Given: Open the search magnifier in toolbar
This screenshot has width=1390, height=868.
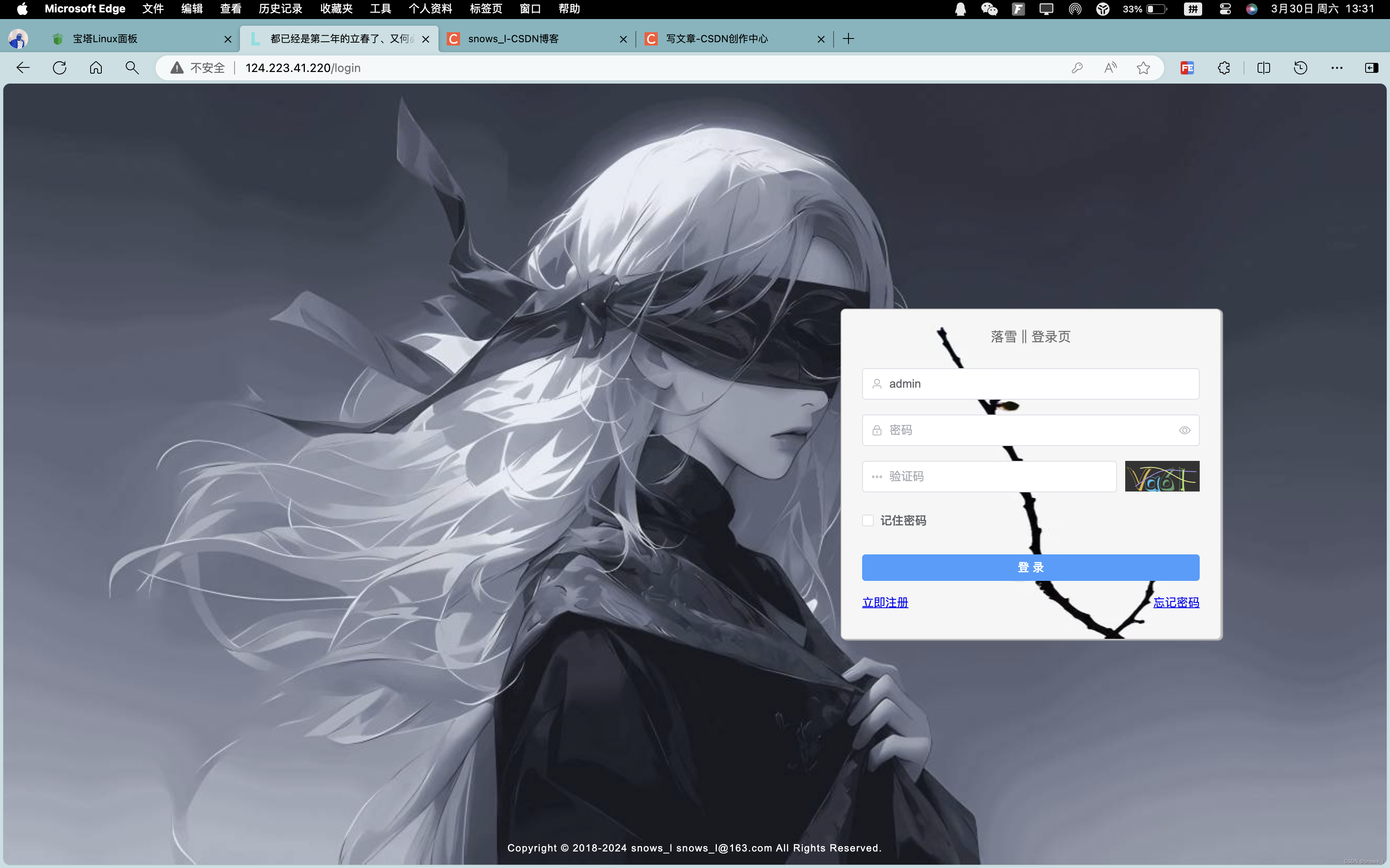Looking at the screenshot, I should [132, 68].
